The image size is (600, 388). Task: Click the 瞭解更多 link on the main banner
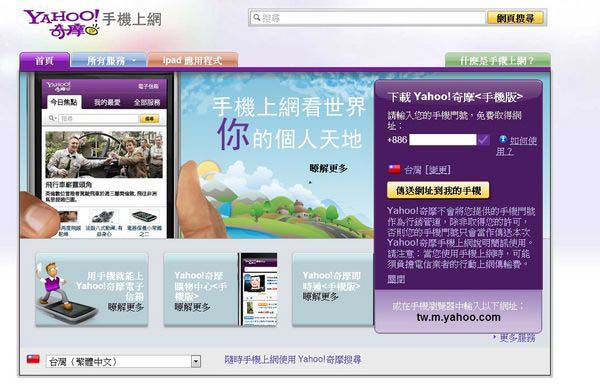pos(328,168)
